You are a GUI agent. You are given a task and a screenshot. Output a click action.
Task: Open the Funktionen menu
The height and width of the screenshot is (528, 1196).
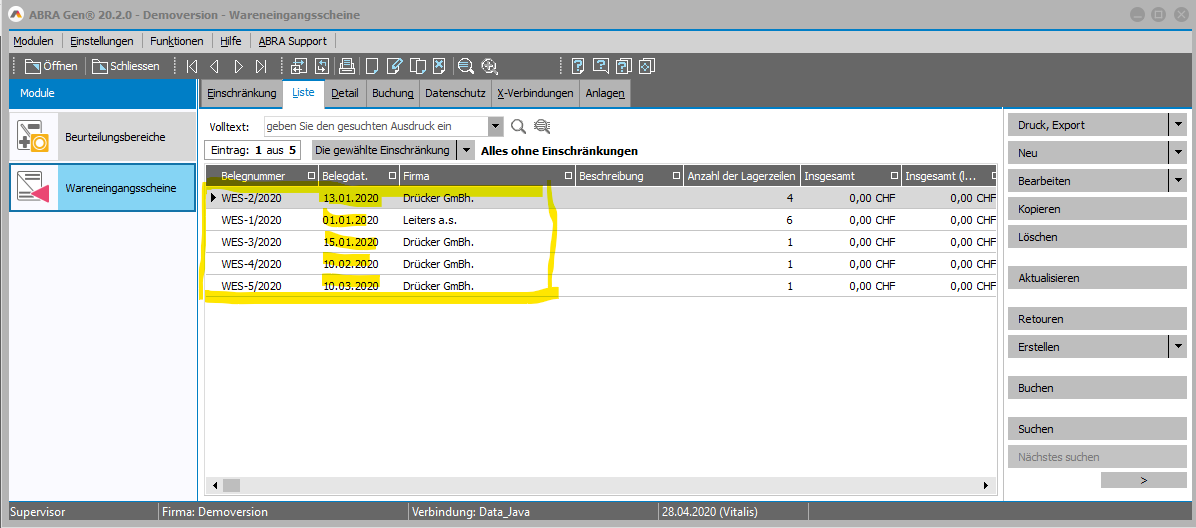click(177, 41)
